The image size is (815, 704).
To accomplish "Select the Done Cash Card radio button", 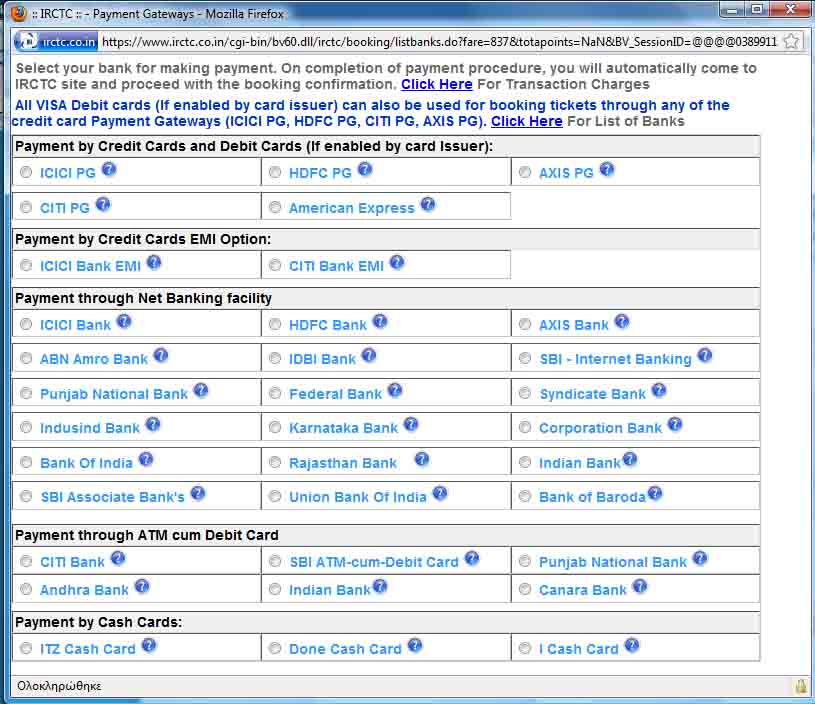I will [275, 649].
